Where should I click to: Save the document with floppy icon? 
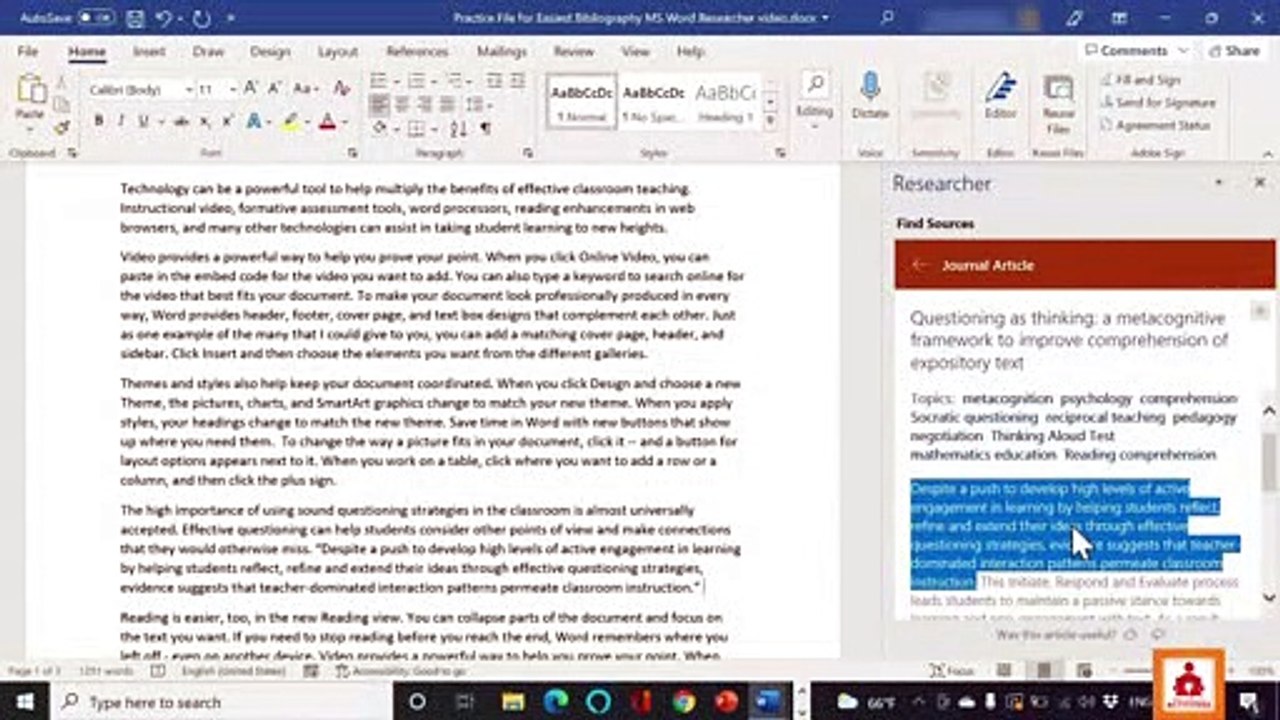[136, 18]
